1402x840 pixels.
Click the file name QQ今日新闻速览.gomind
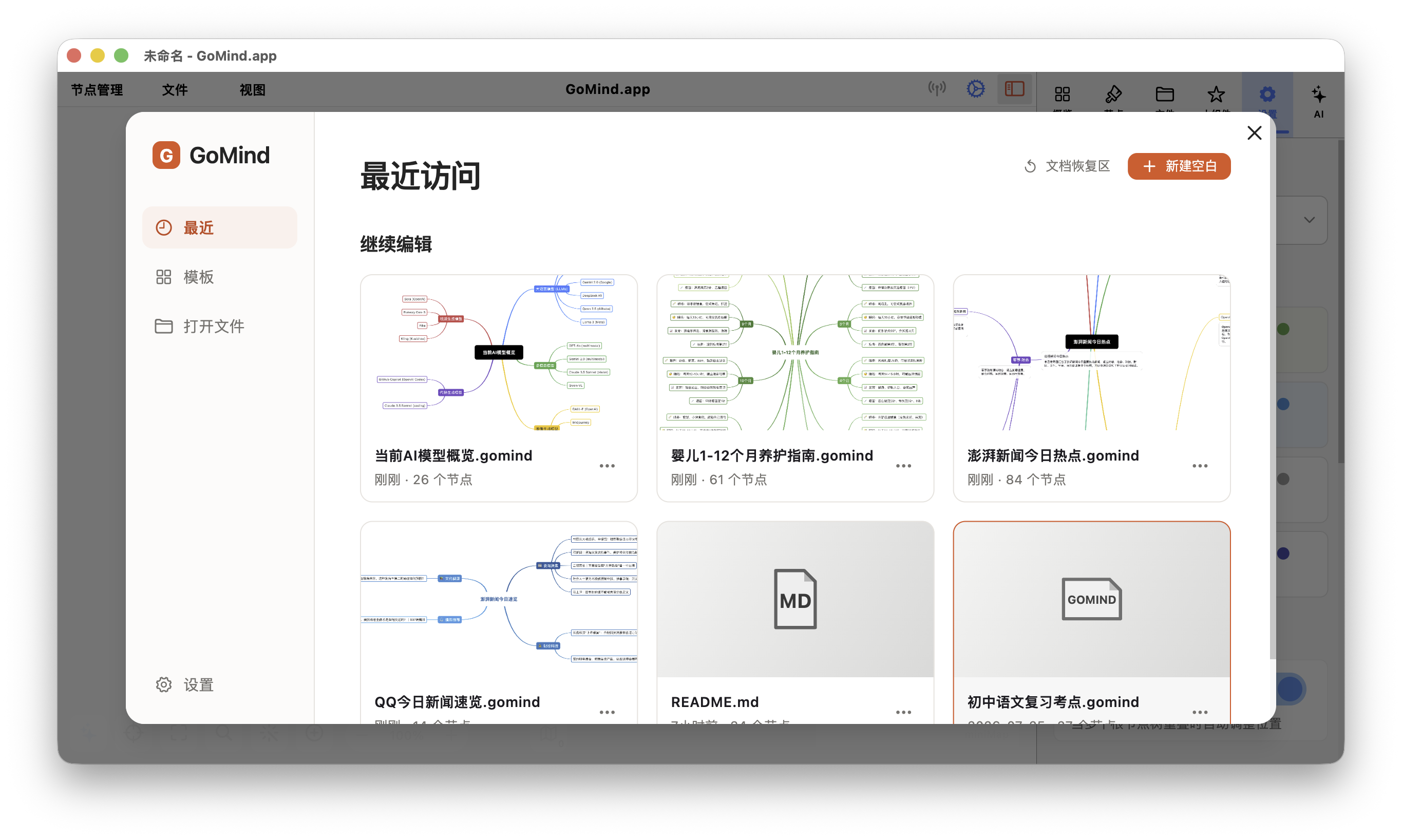pyautogui.click(x=458, y=702)
